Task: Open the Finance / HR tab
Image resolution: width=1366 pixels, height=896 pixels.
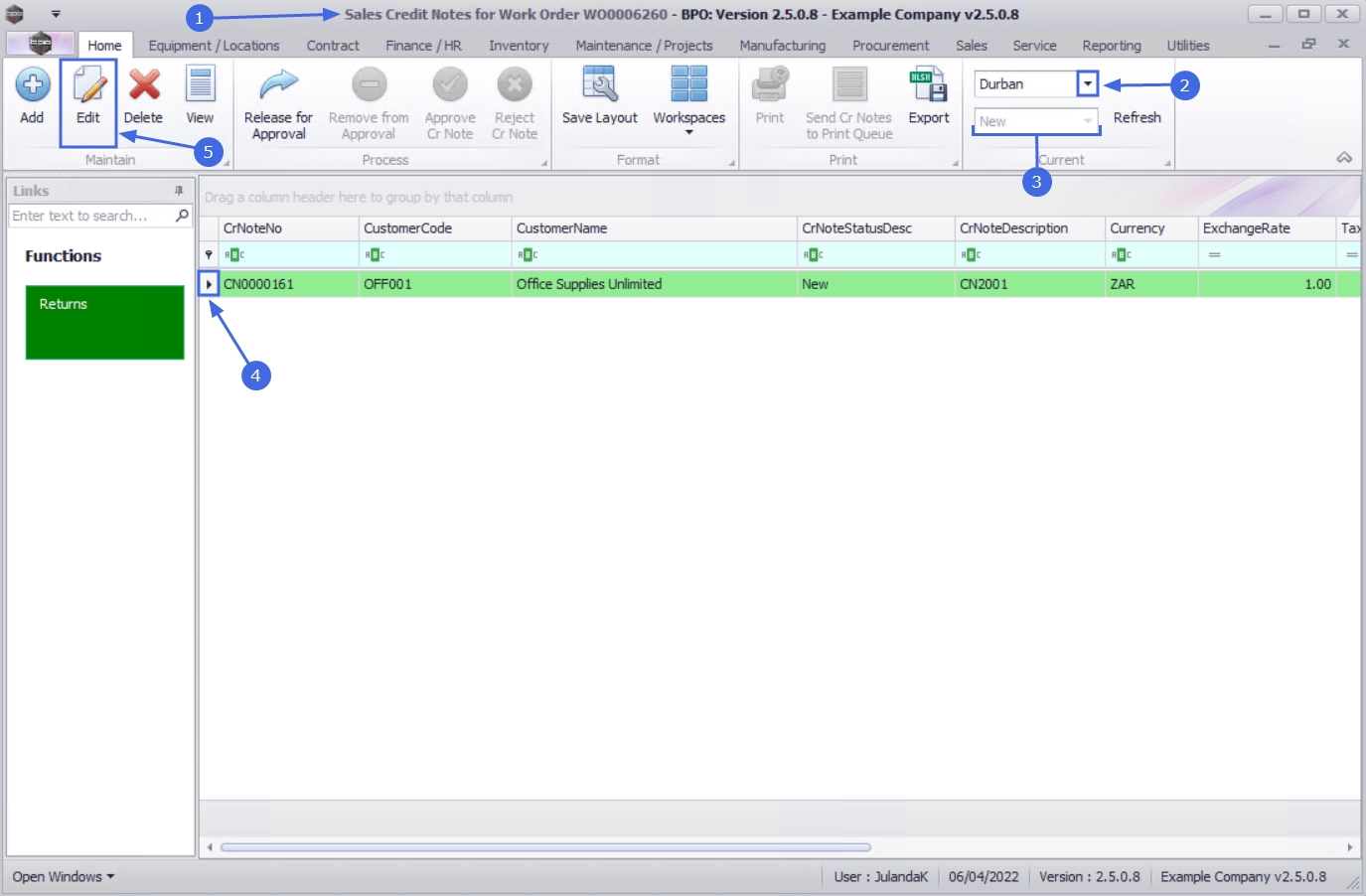Action: (423, 46)
